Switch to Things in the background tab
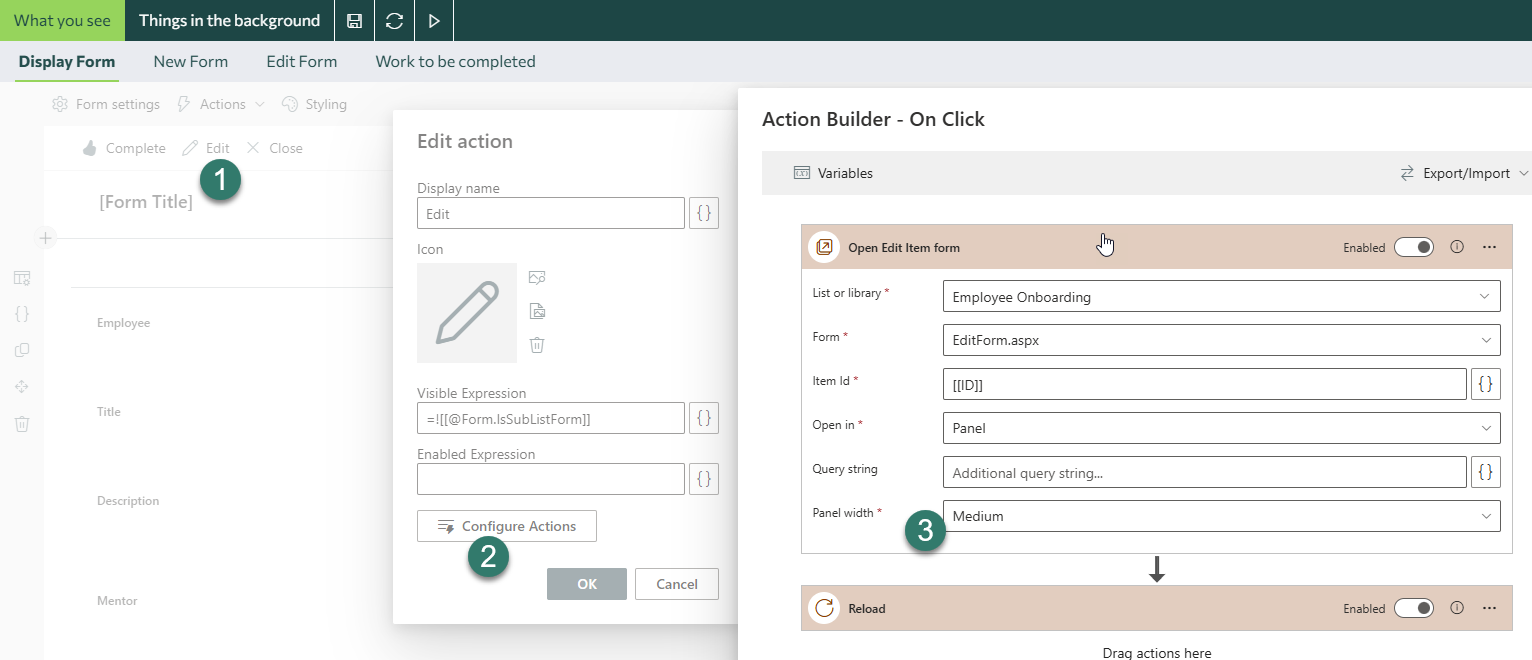 pyautogui.click(x=229, y=20)
